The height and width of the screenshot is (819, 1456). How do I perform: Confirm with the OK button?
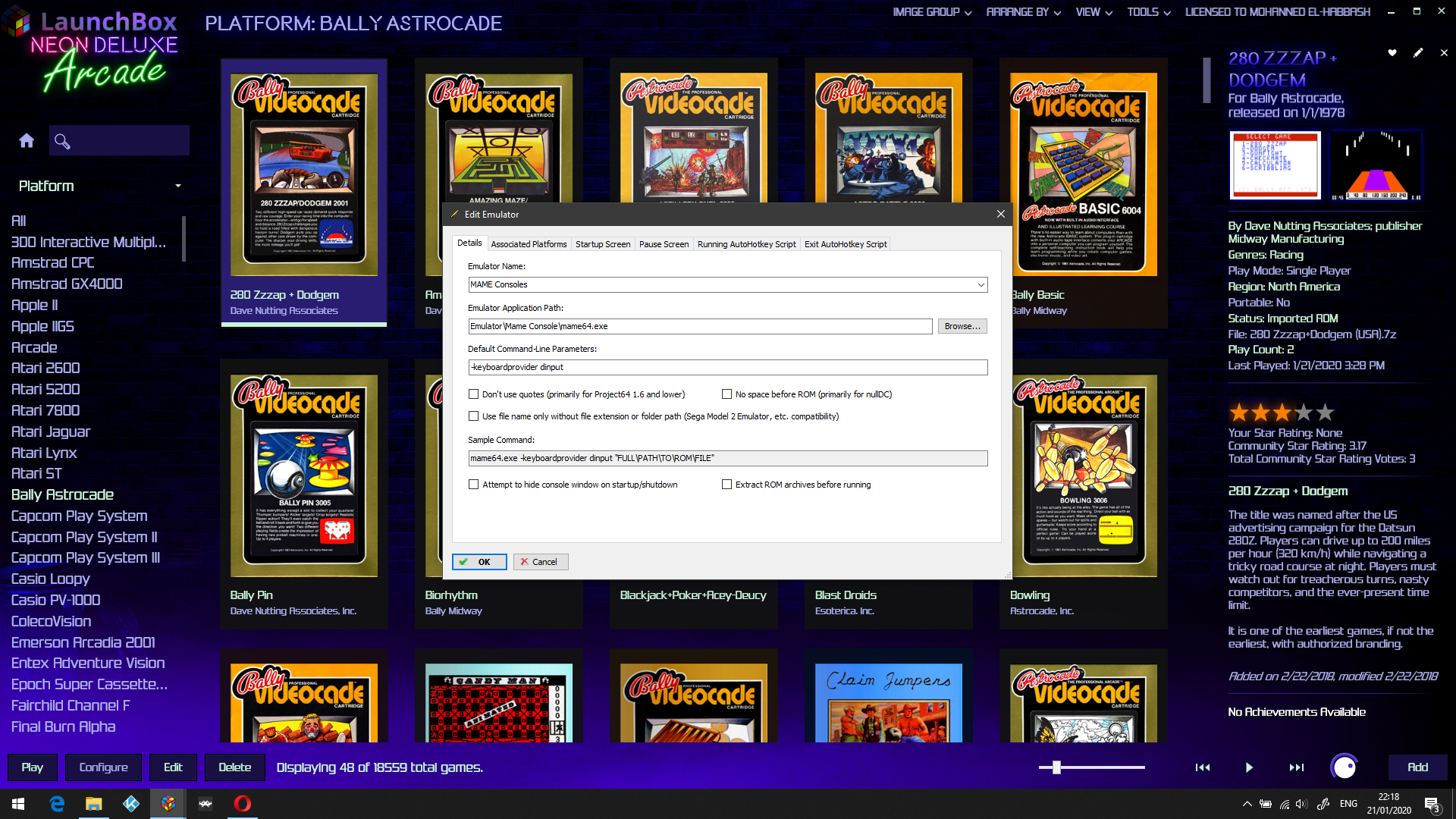click(x=480, y=562)
